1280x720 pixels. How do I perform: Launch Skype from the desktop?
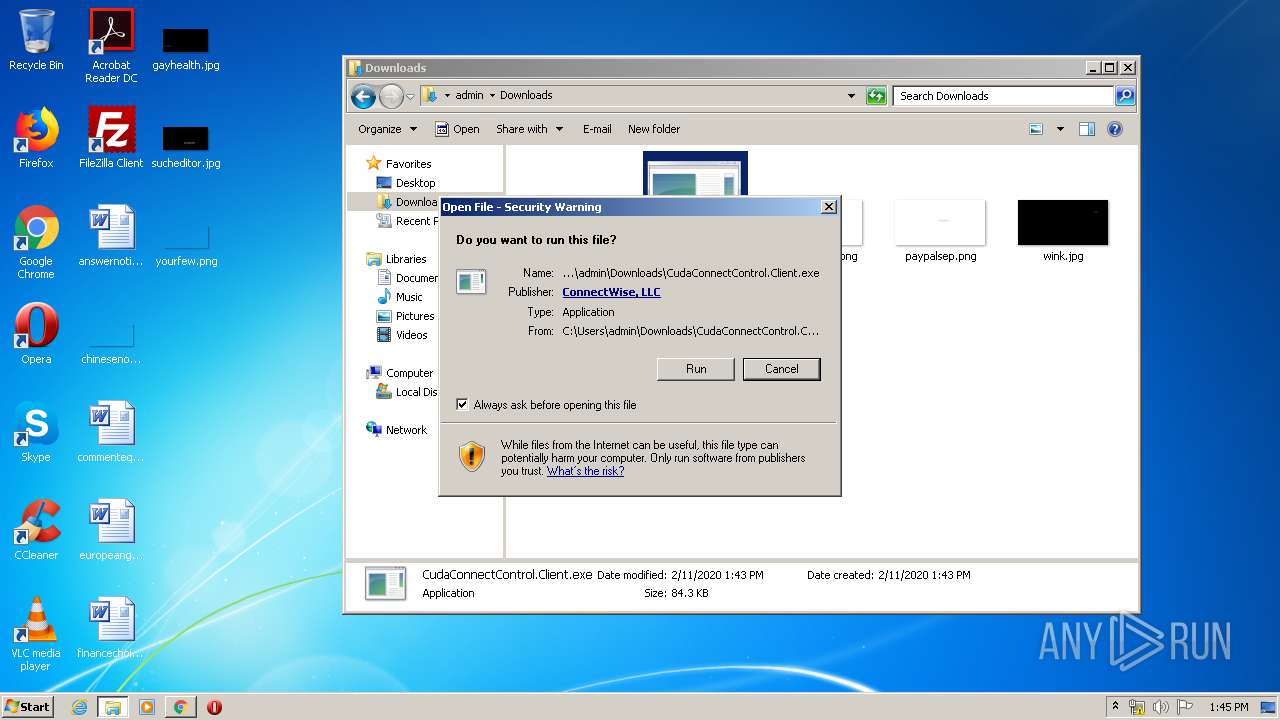pyautogui.click(x=36, y=432)
